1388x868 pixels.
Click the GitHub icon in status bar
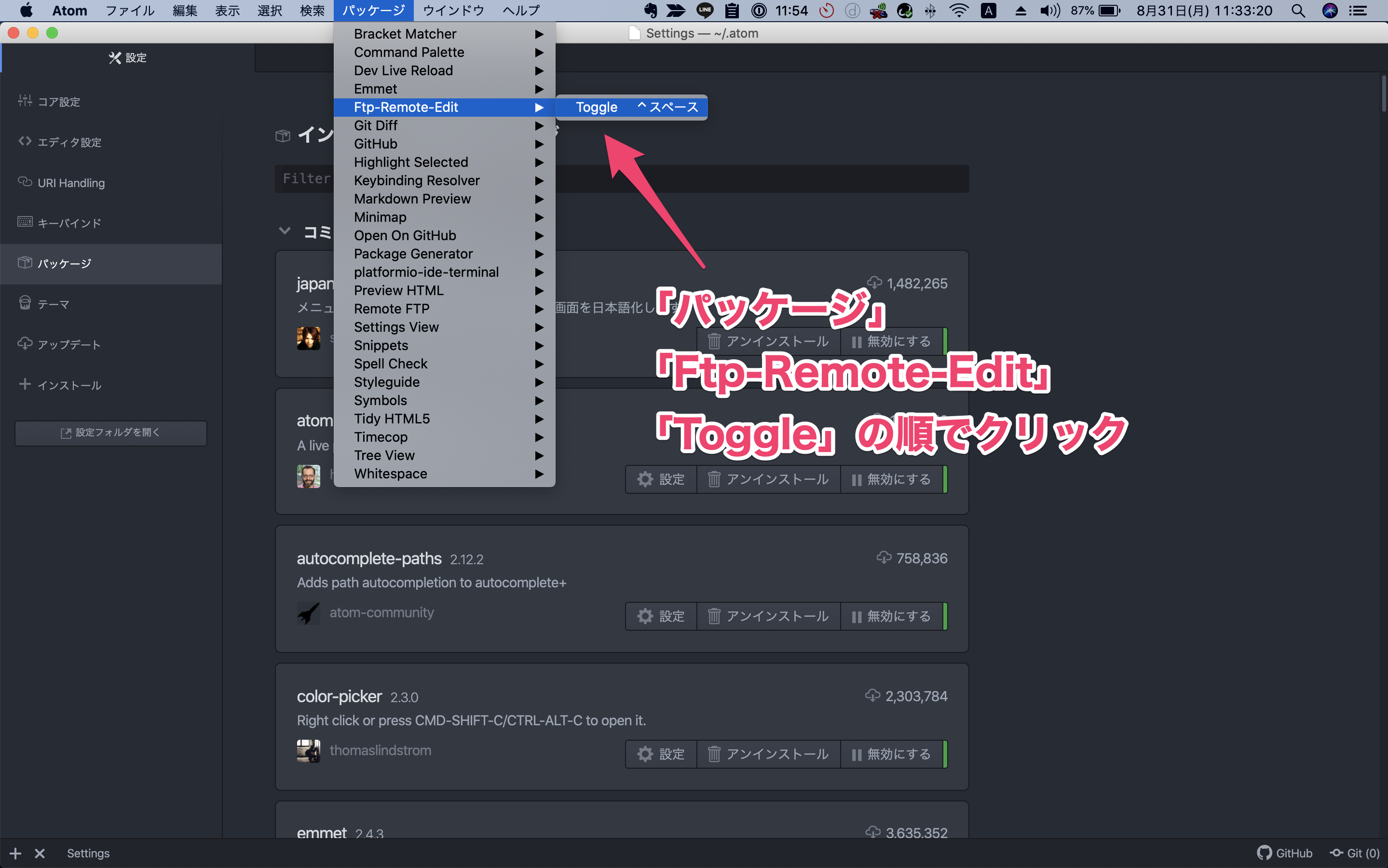[1264, 853]
